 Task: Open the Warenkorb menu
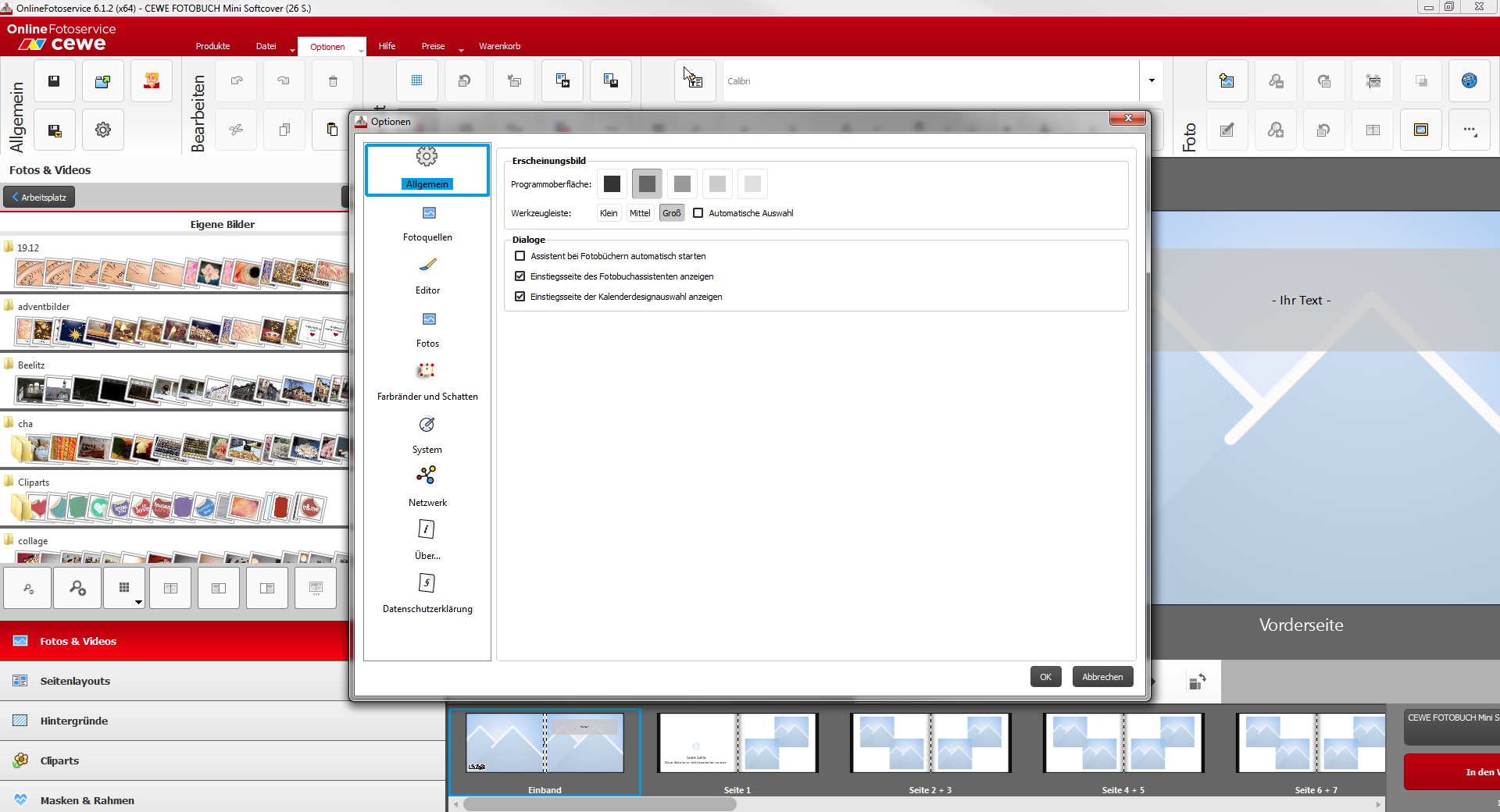pos(499,46)
